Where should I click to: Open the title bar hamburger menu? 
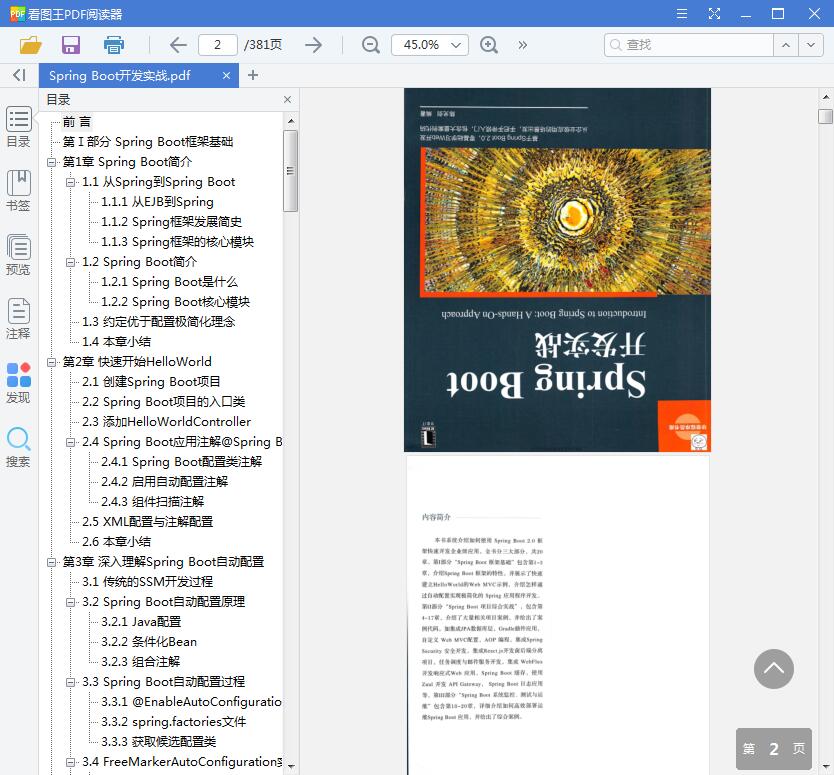point(682,13)
